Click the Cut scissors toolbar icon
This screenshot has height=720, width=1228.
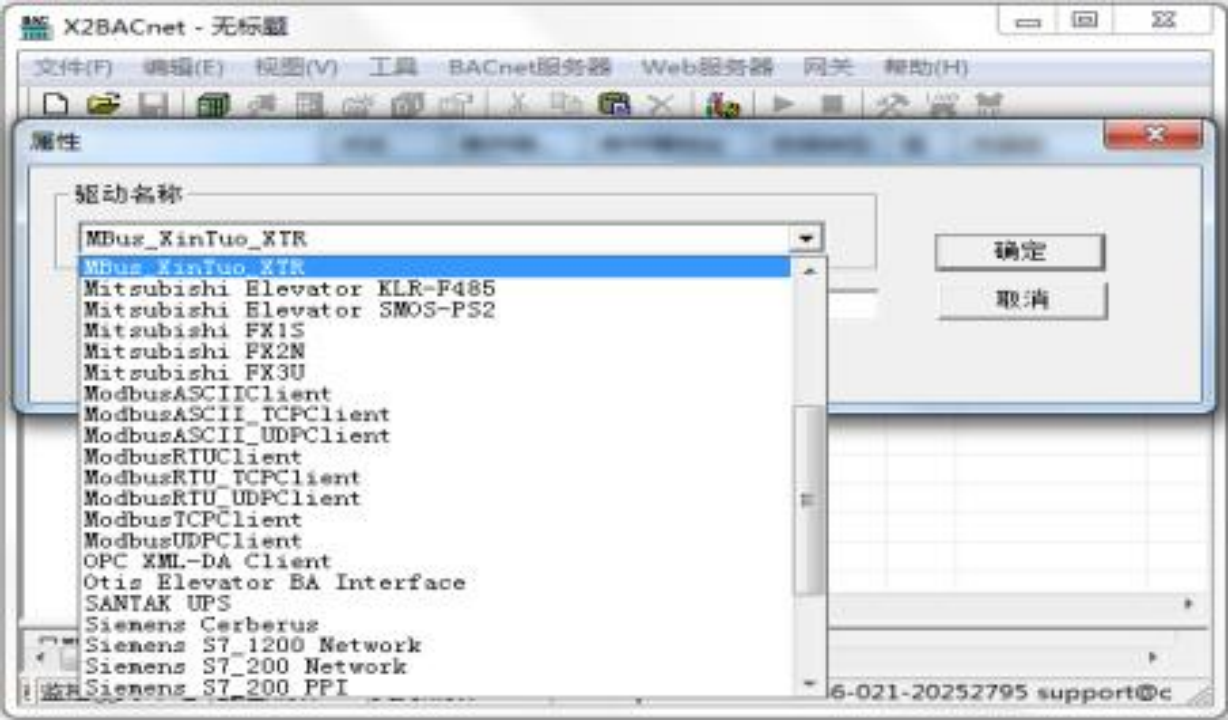519,105
